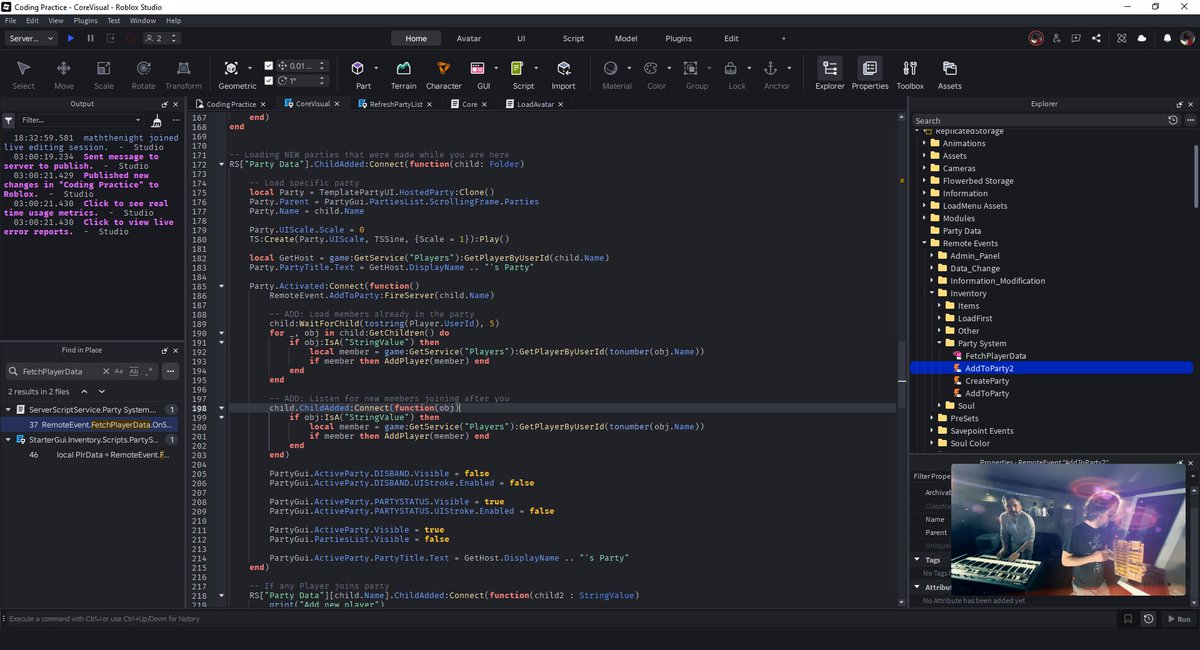Collapse the Remote Events folder

pos(925,243)
